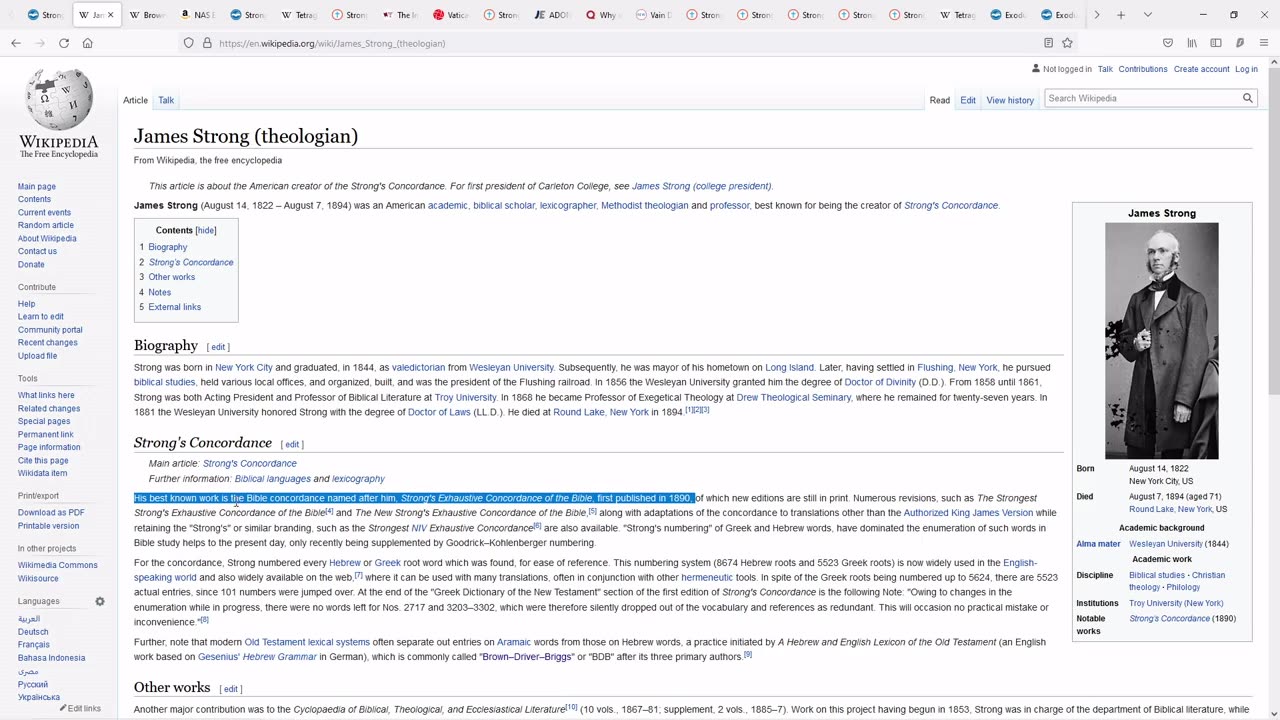Open Authorized King James Version link
Viewport: 1280px width, 720px height.
[x=968, y=513]
